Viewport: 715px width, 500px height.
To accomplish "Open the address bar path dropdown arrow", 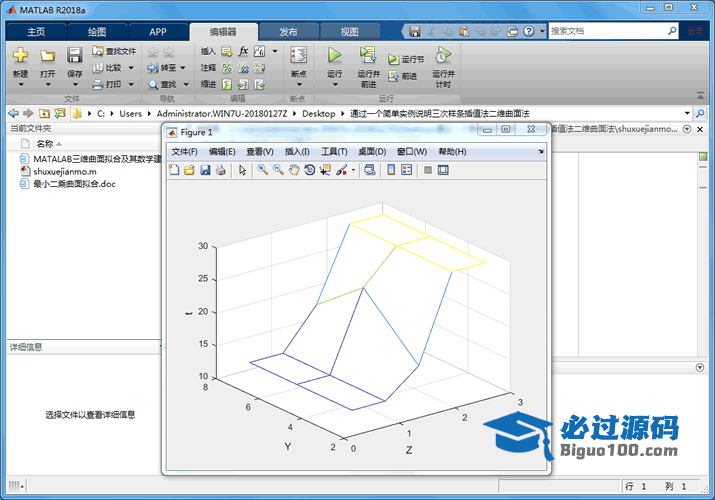I will pyautogui.click(x=687, y=113).
